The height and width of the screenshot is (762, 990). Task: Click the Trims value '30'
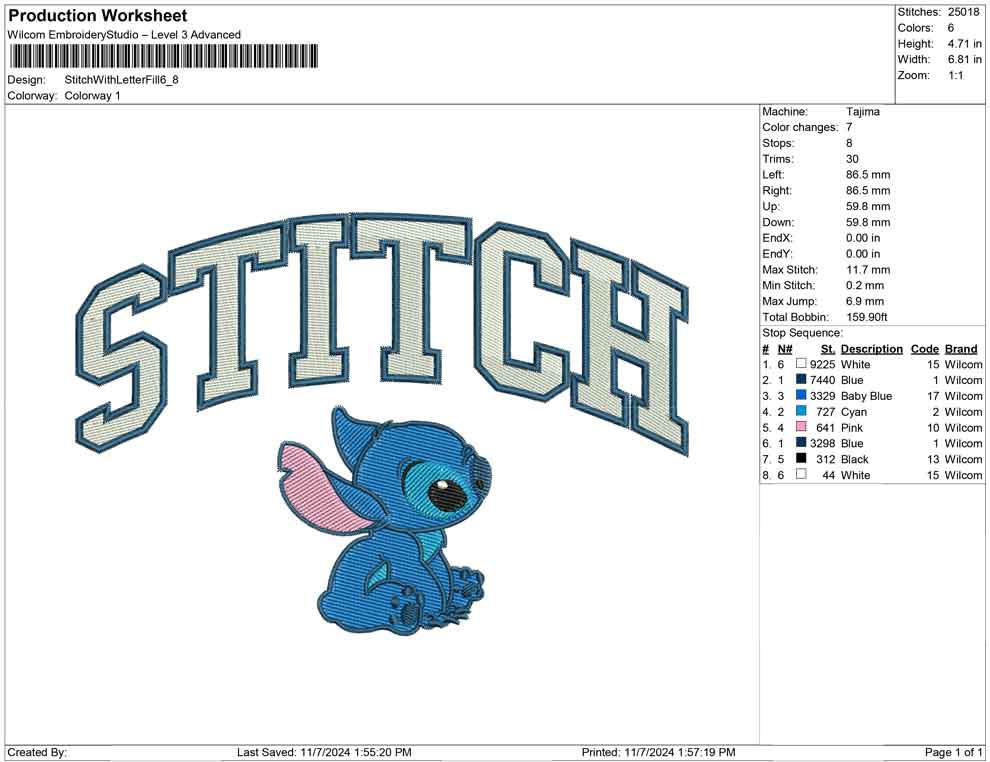click(852, 159)
